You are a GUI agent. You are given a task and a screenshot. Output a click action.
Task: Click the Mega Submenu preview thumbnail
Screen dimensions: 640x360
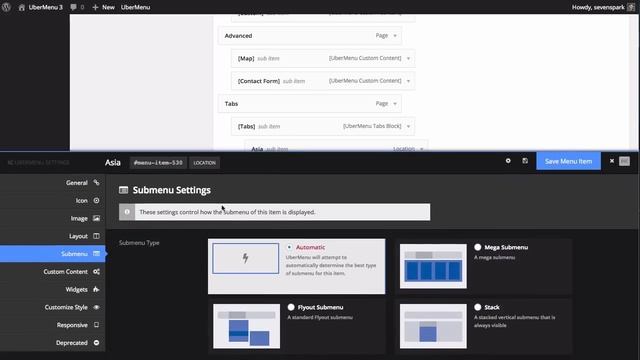[433, 266]
